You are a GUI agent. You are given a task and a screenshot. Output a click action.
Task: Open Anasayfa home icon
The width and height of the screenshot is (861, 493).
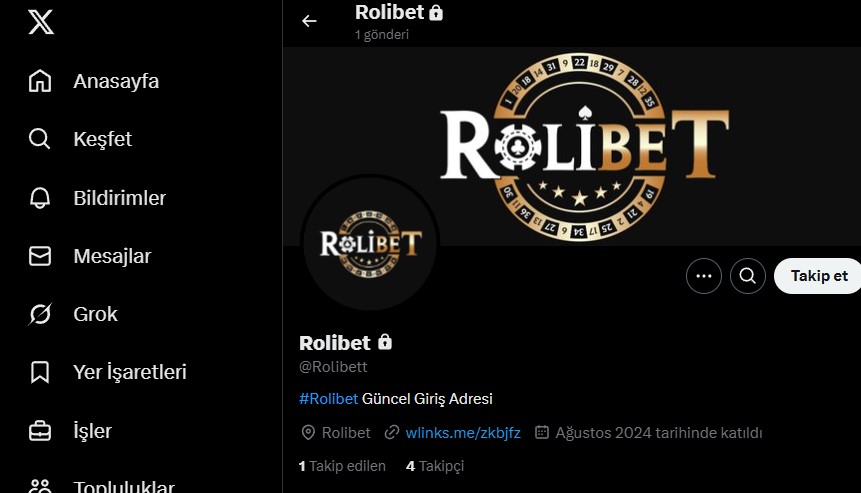(x=40, y=81)
